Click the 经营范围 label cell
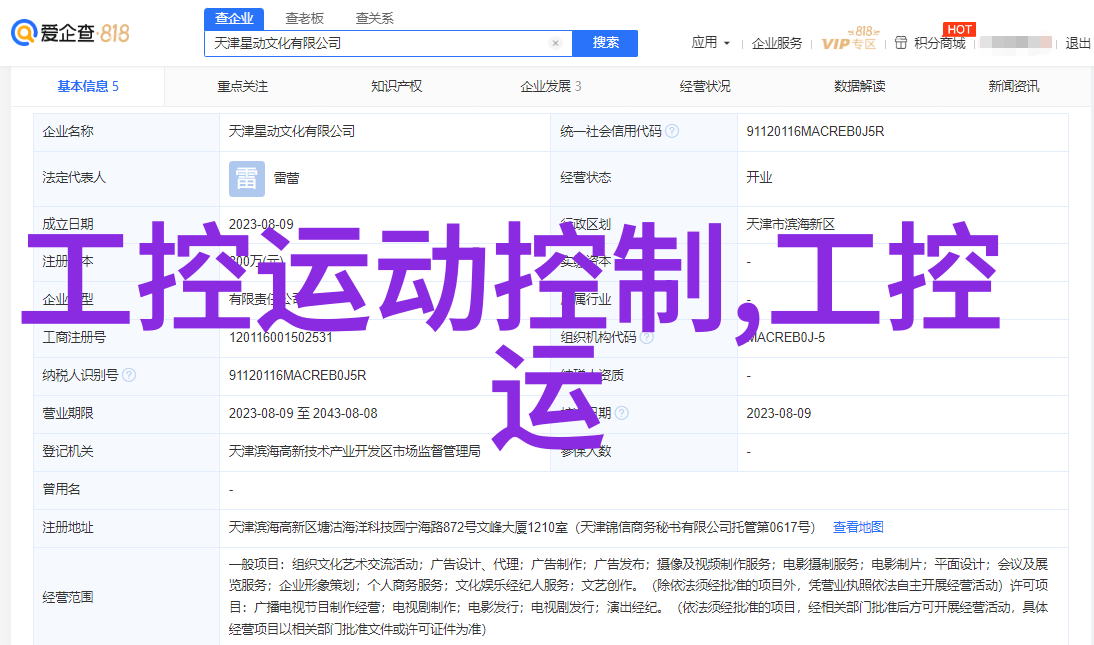 pyautogui.click(x=126, y=597)
